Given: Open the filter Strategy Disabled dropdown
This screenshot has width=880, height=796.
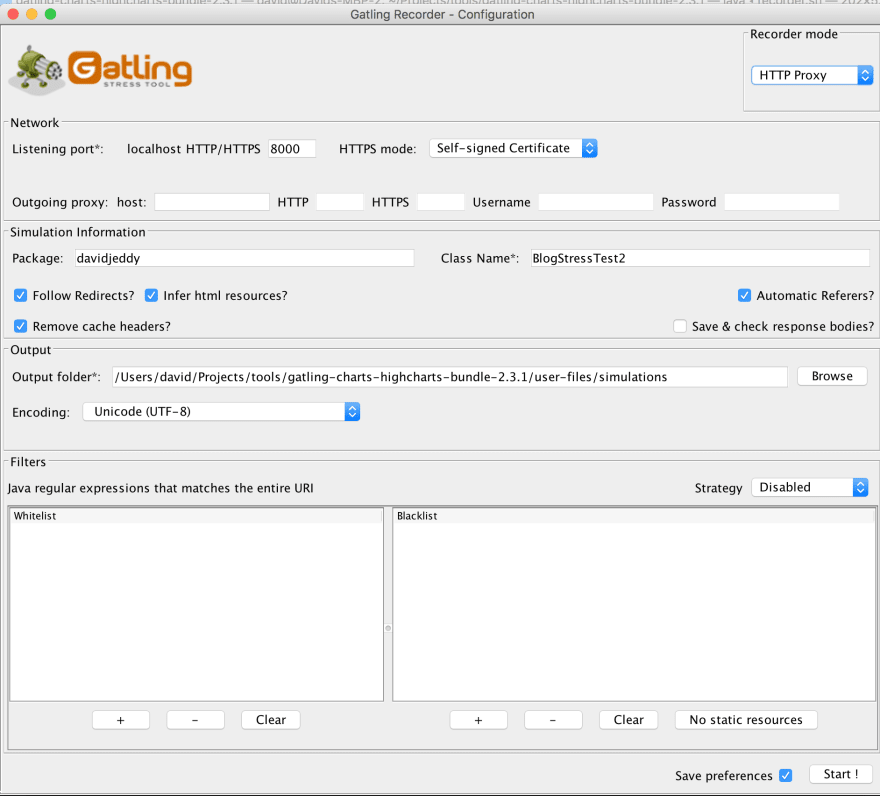Looking at the screenshot, I should [810, 487].
